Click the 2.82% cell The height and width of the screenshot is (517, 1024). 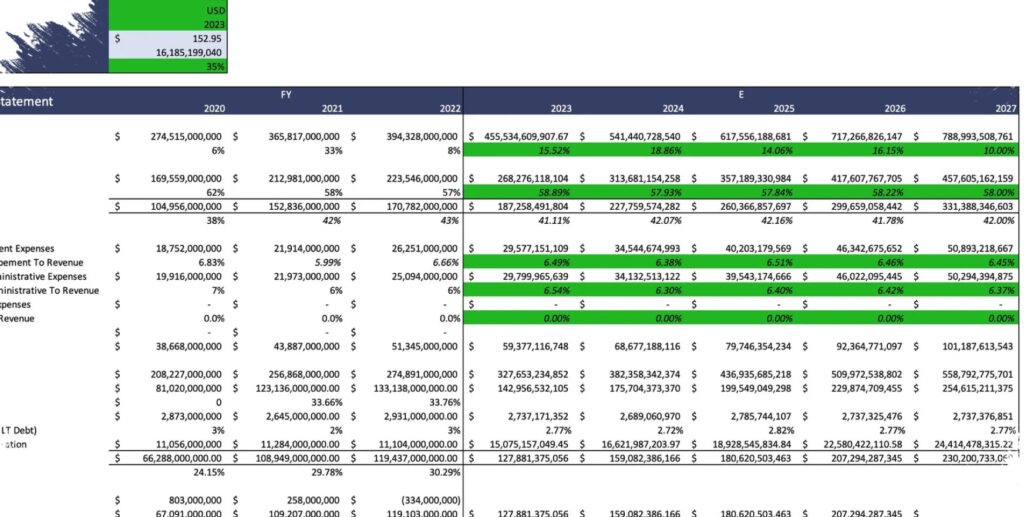click(781, 430)
